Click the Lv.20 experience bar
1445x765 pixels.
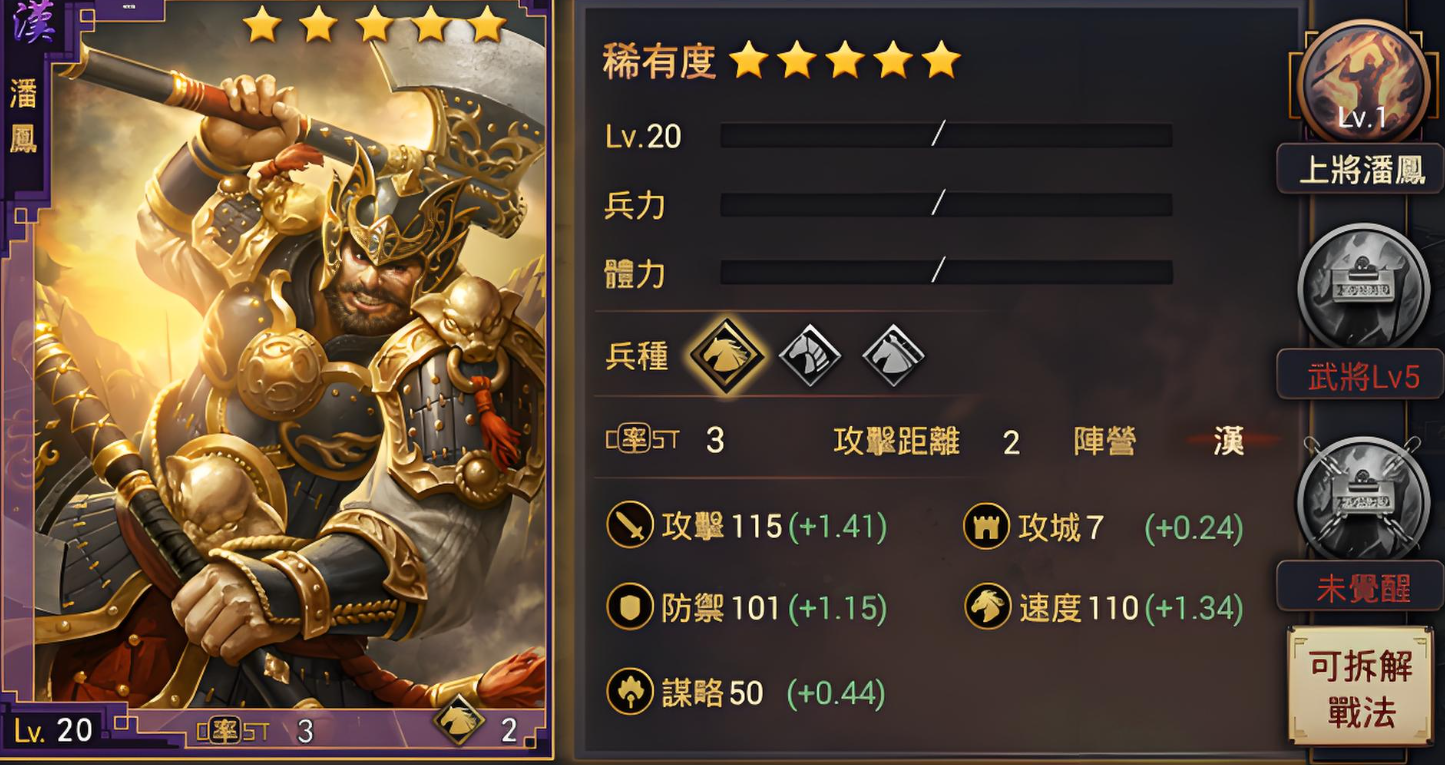click(x=946, y=135)
